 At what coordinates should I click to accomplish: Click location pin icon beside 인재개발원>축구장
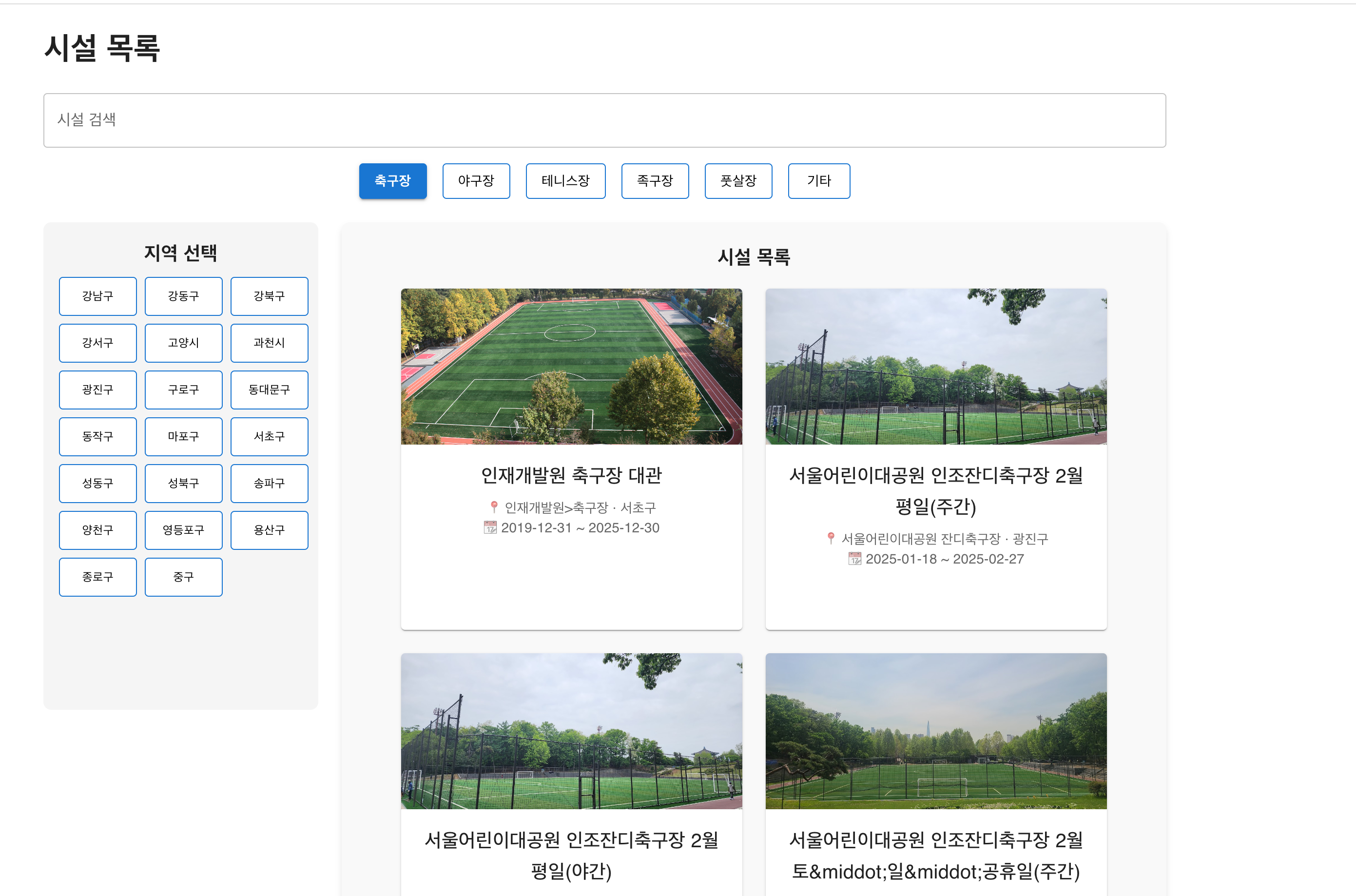click(494, 507)
